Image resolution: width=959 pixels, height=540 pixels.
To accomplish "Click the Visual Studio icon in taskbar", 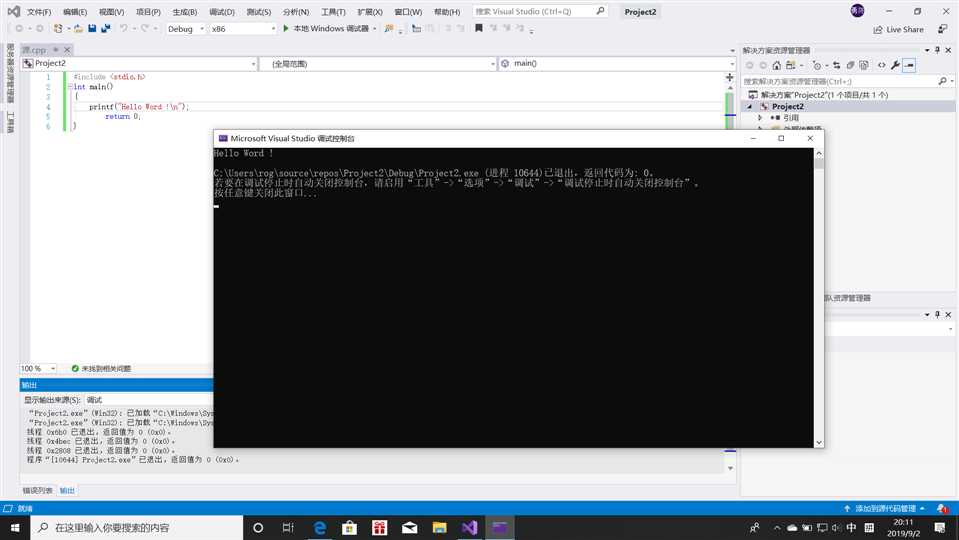I will point(469,527).
